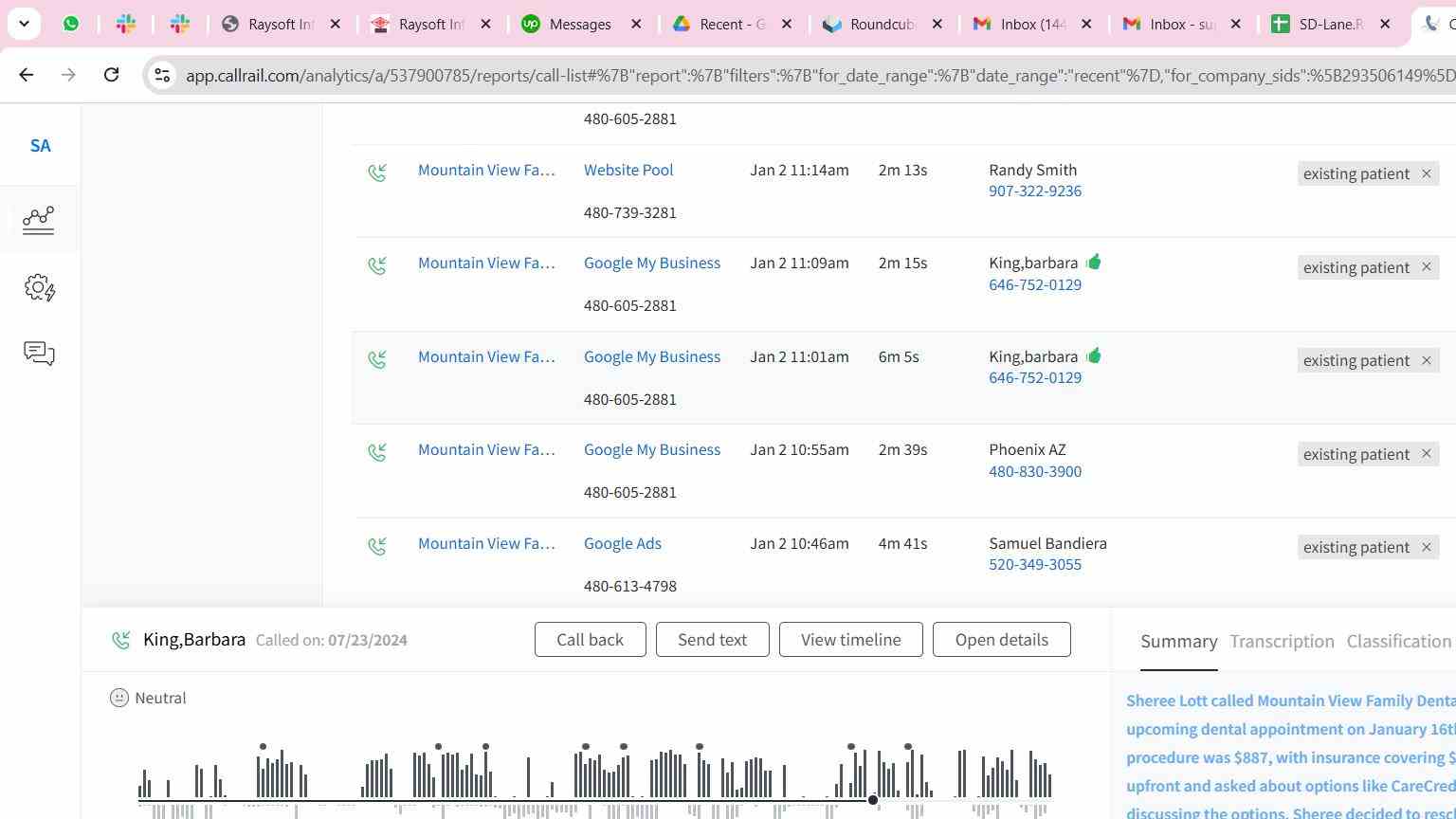
Task: Close the Roundcube tab
Action: point(937,24)
